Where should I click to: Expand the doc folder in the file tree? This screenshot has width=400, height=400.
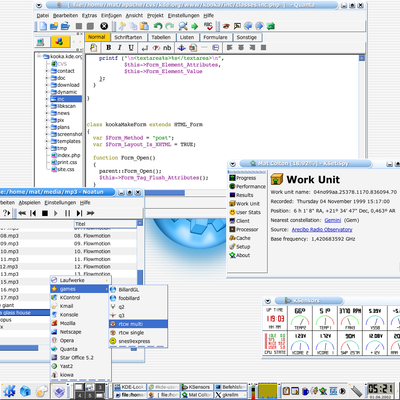(47, 78)
